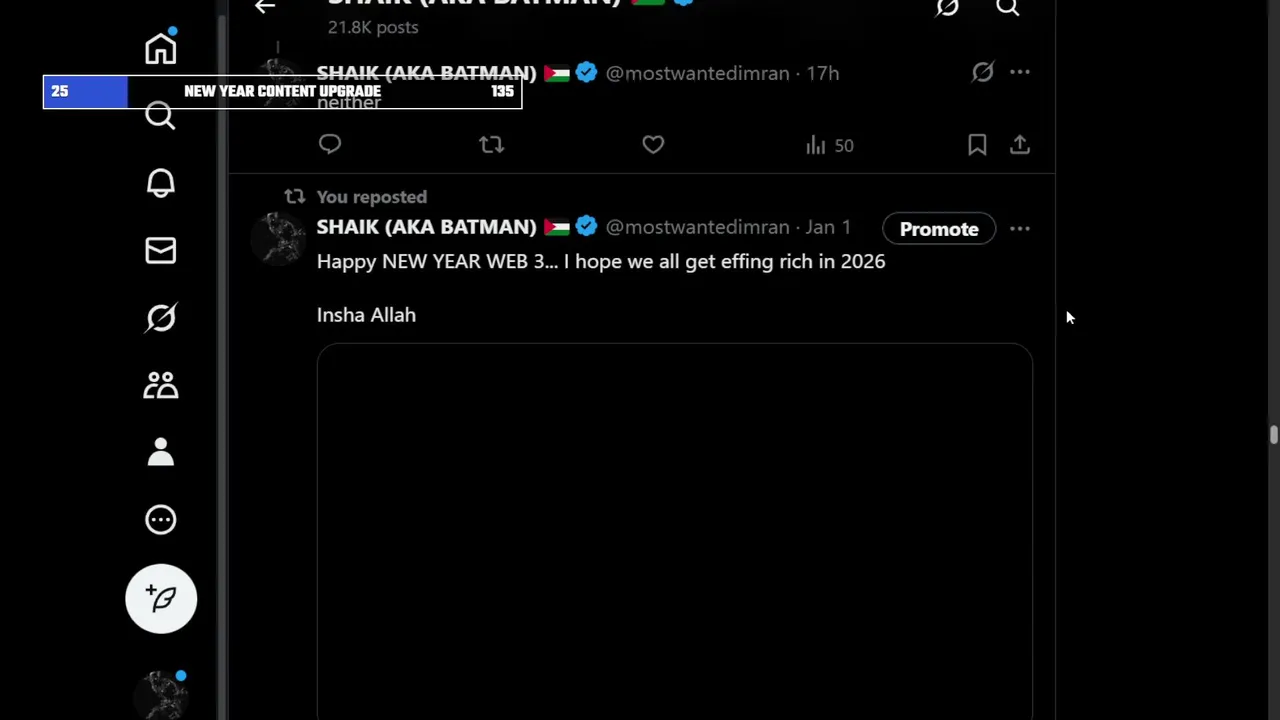The height and width of the screenshot is (720, 1280).
Task: Click the compose post feather button
Action: coord(161,598)
